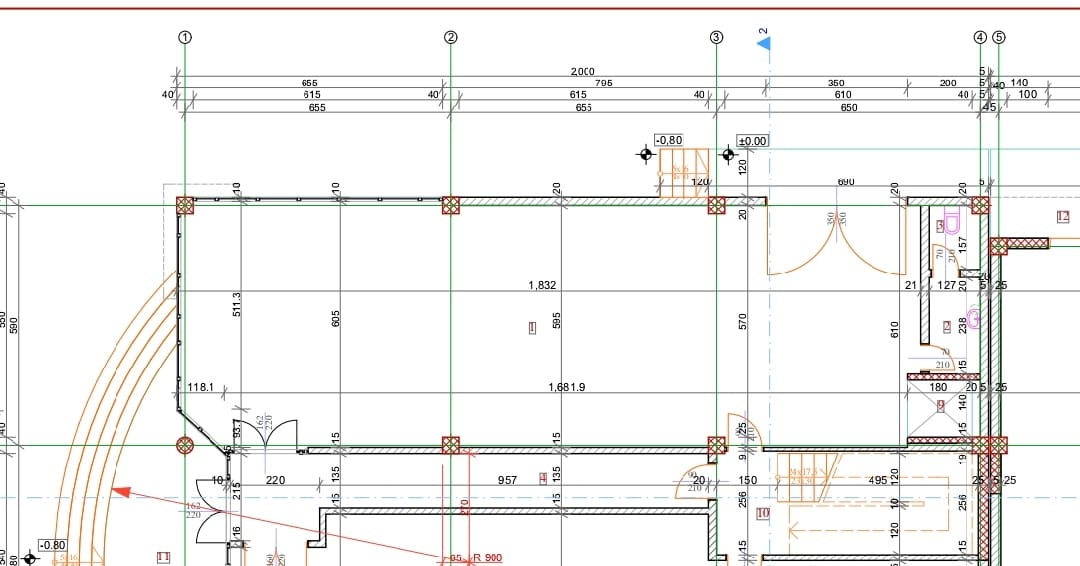Select dimension text 1,832
Screen dimensions: 1080x566
pos(542,285)
